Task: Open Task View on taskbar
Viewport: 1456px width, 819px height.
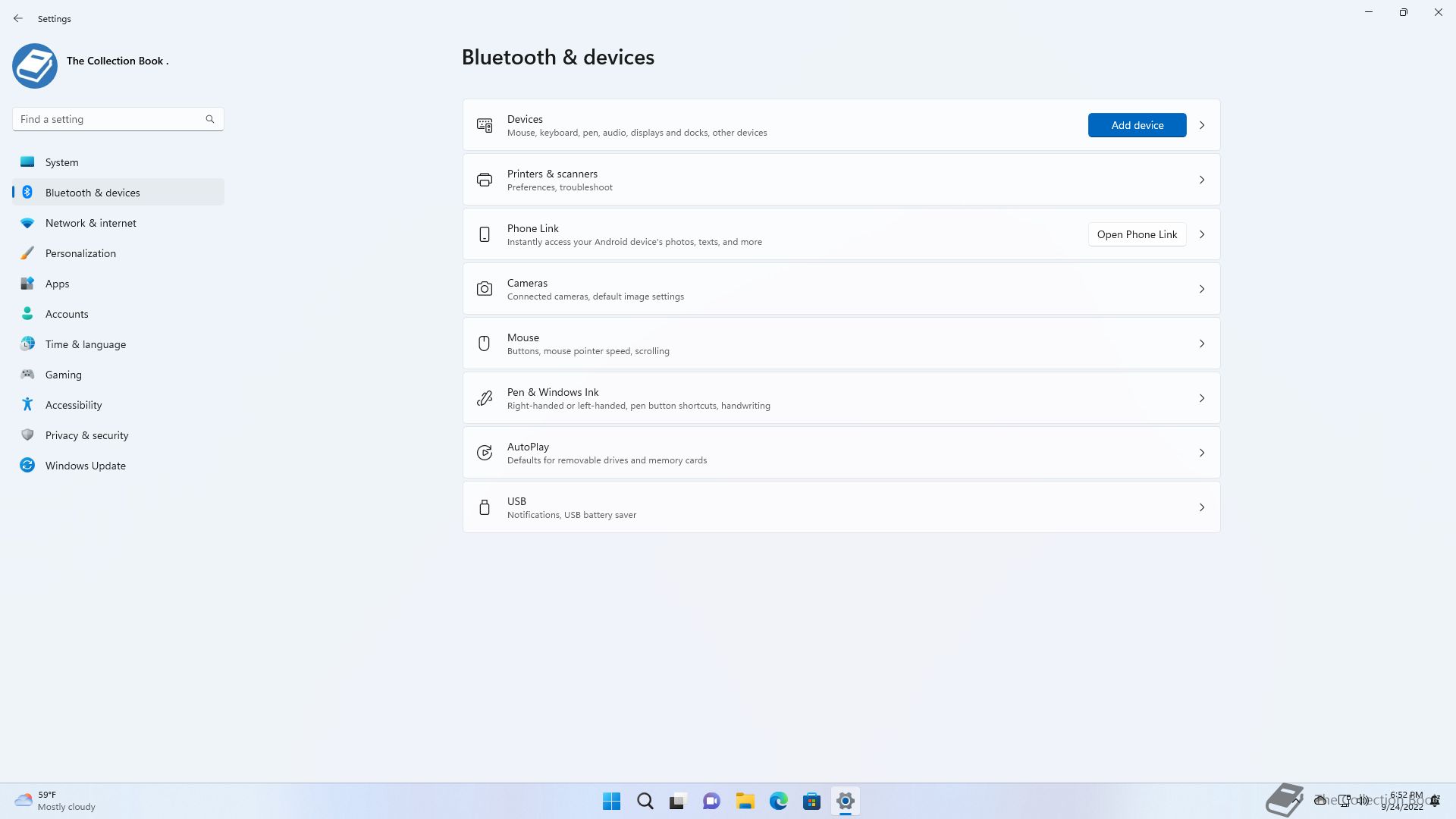Action: pyautogui.click(x=678, y=801)
